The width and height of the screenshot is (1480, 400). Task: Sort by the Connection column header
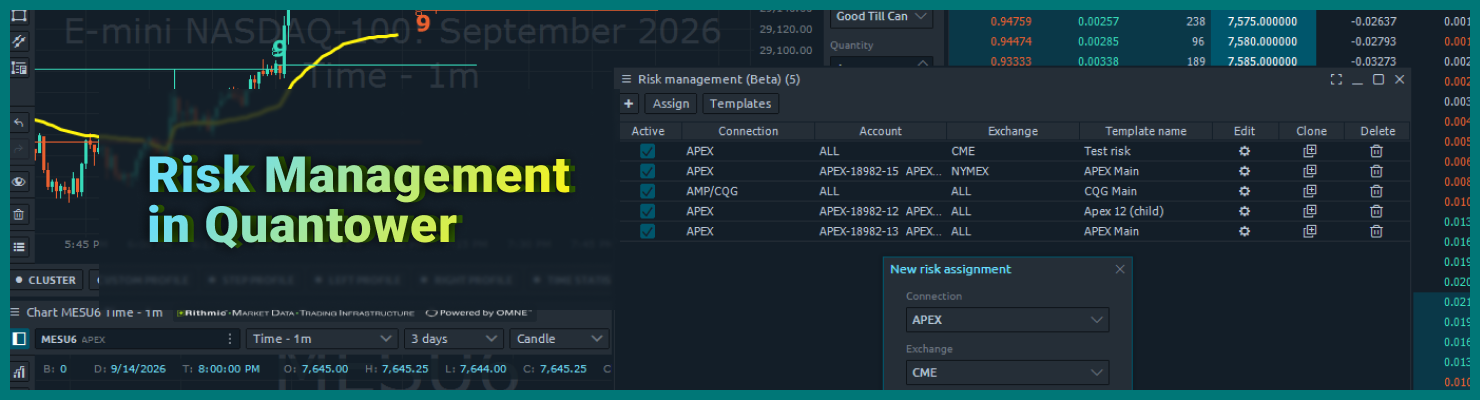pos(748,131)
